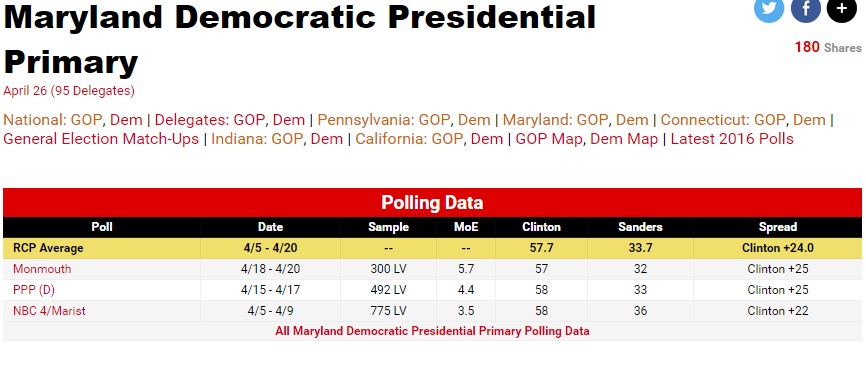Click GOP link next to National
866x372 pixels.
coord(87,120)
